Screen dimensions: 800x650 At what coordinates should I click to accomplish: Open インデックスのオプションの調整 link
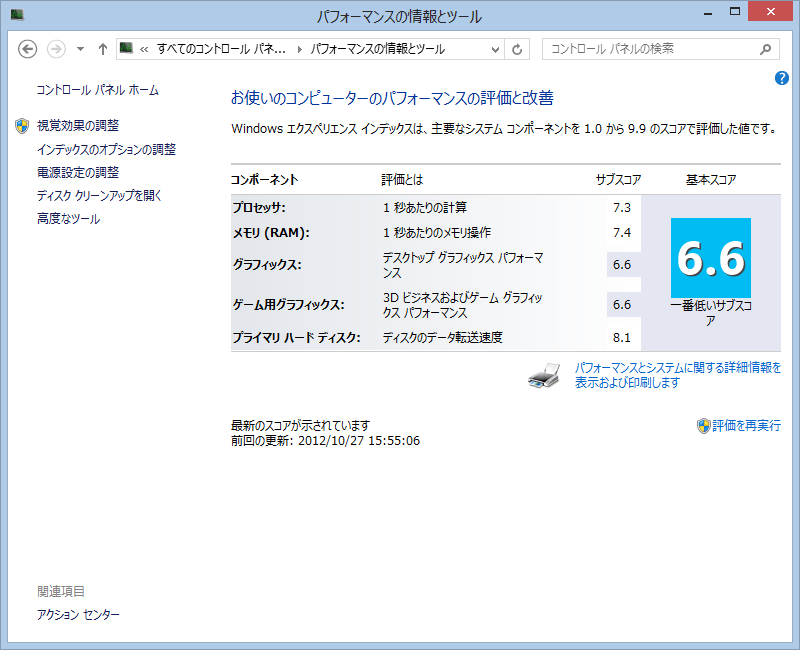(x=106, y=149)
